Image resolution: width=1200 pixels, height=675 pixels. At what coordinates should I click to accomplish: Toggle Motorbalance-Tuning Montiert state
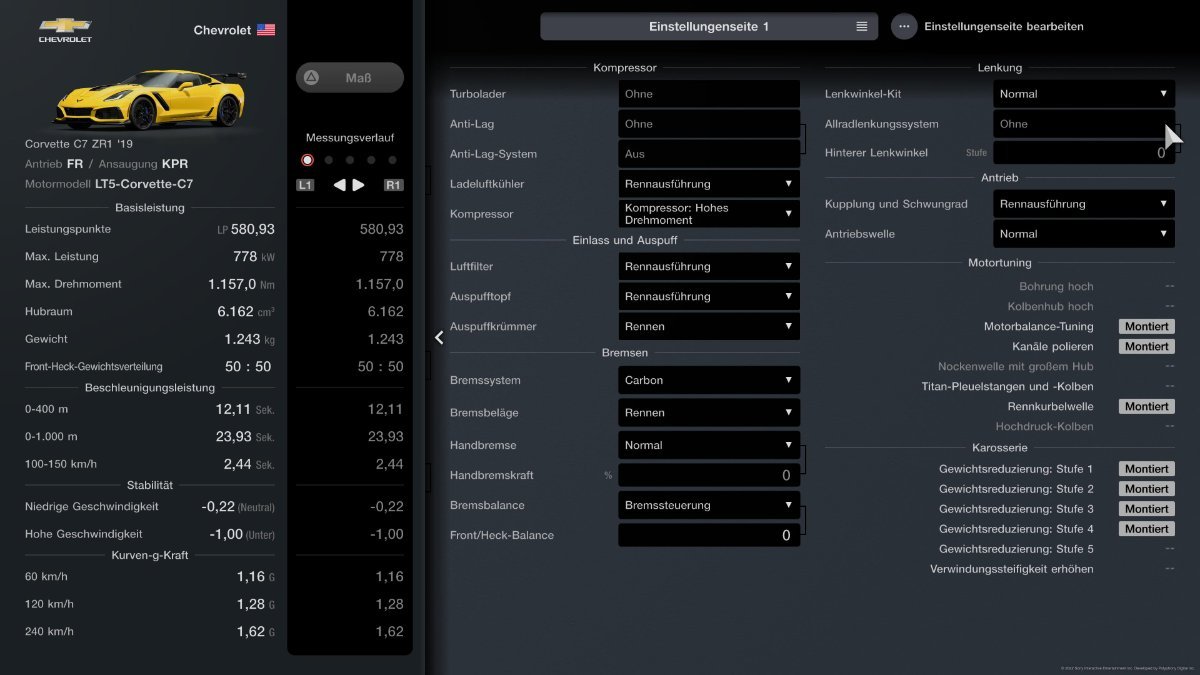pyautogui.click(x=1146, y=327)
